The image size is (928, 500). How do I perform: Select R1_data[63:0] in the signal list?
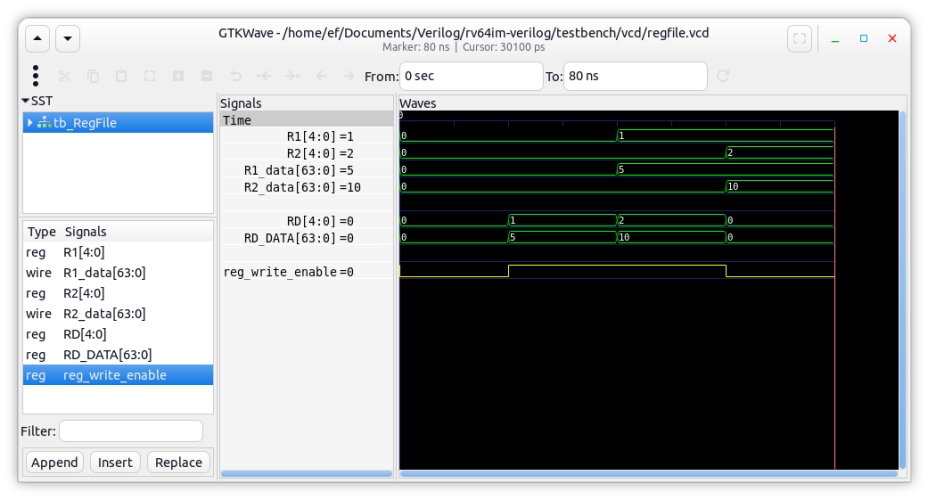pos(105,272)
